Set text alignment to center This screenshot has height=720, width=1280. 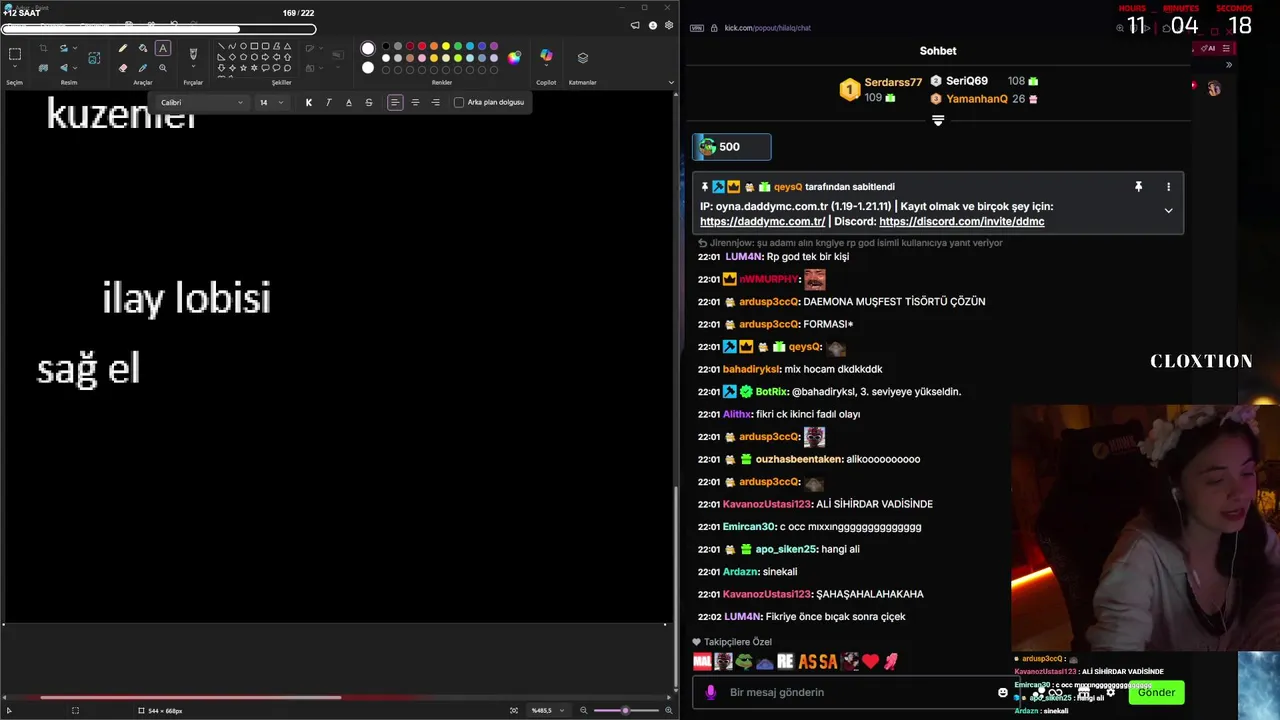point(415,102)
